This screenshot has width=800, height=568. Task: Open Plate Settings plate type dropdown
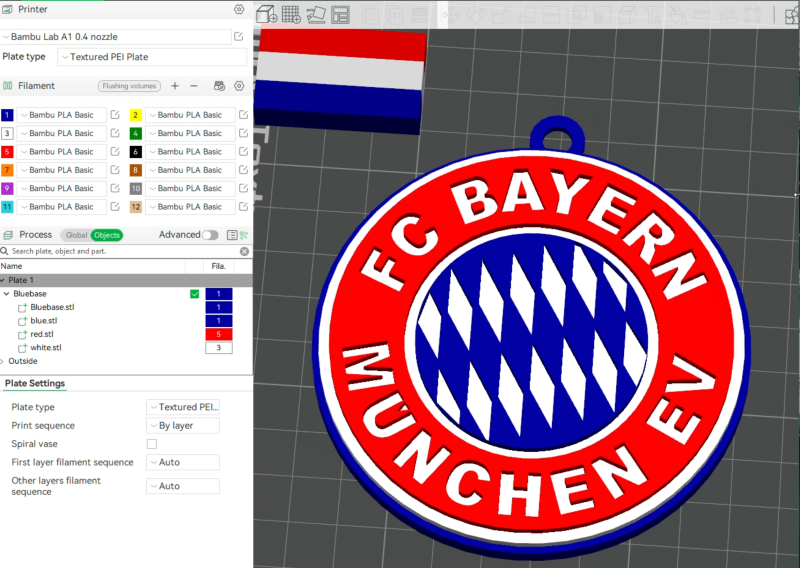pos(183,407)
